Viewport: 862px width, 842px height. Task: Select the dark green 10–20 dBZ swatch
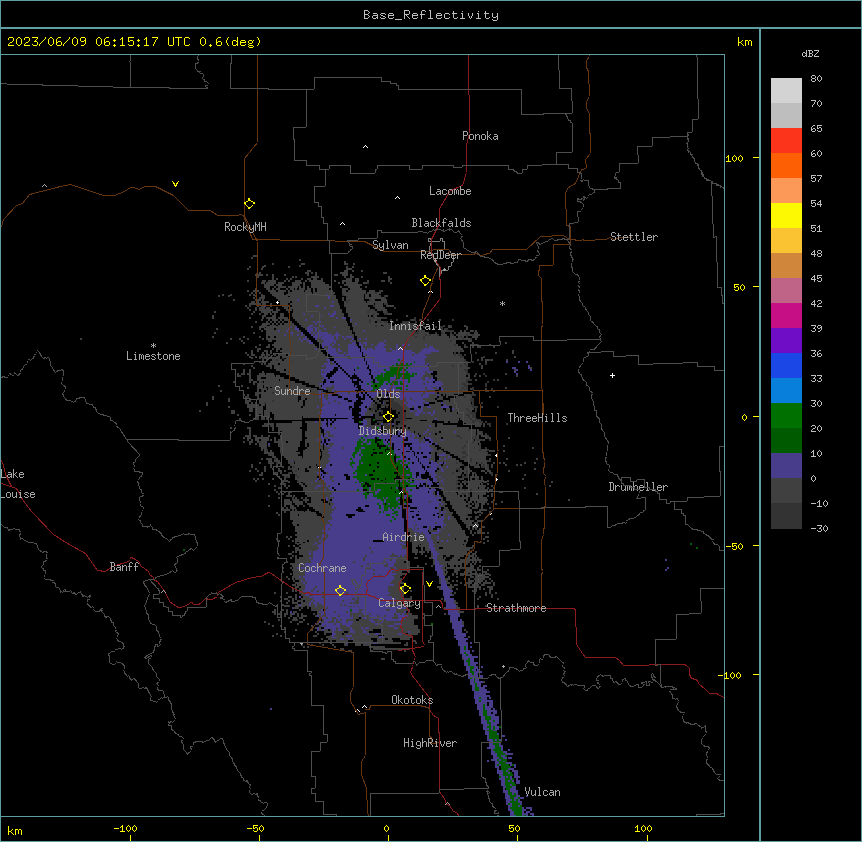[x=786, y=441]
